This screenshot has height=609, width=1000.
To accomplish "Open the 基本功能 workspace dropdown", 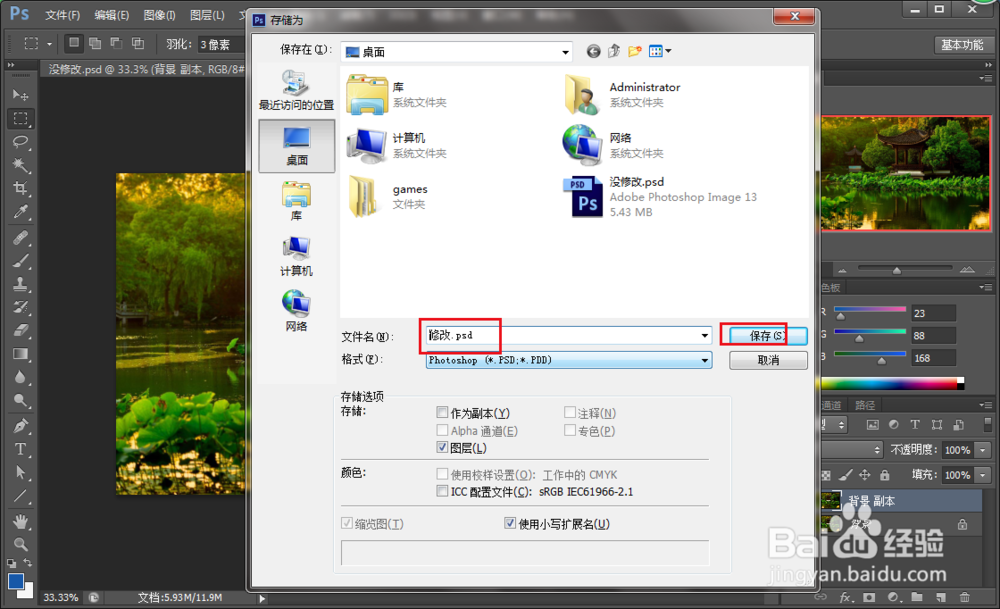I will 962,45.
